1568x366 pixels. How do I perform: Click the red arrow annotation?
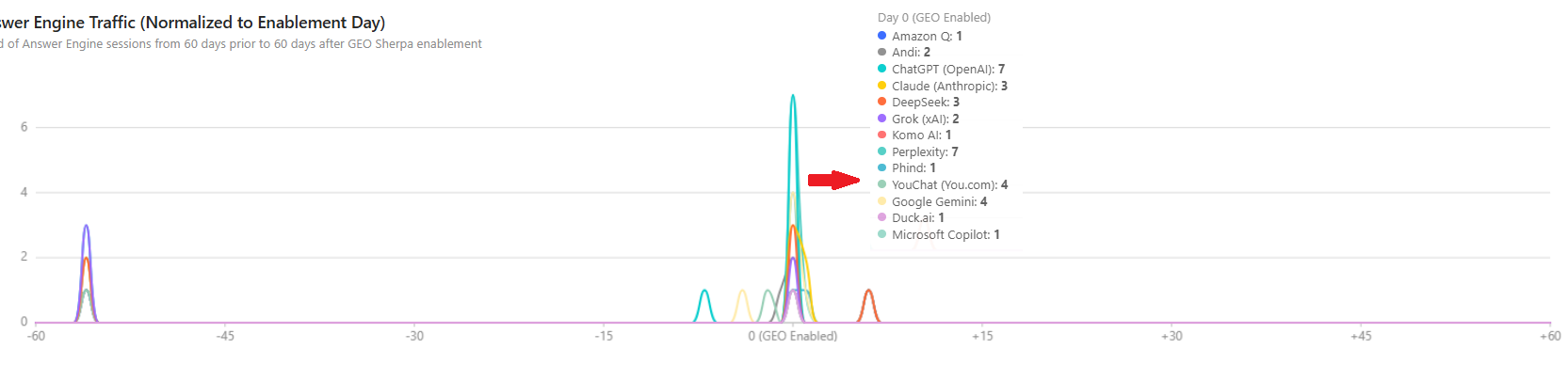pyautogui.click(x=834, y=180)
